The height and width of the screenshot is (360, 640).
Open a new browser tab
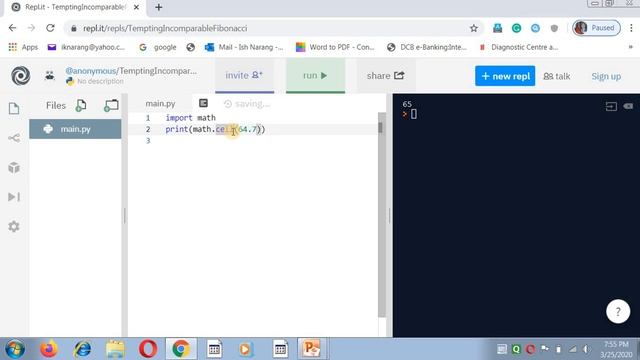(x=159, y=7)
